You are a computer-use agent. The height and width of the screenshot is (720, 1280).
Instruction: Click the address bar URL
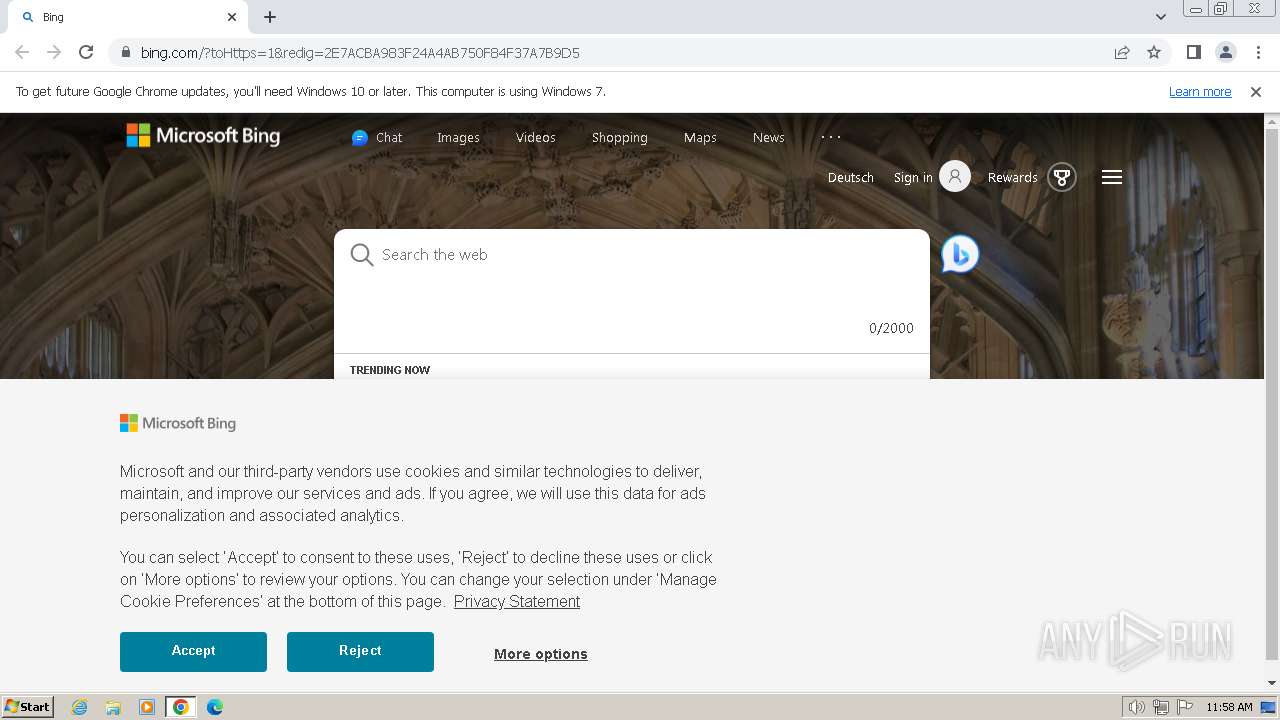[x=360, y=53]
